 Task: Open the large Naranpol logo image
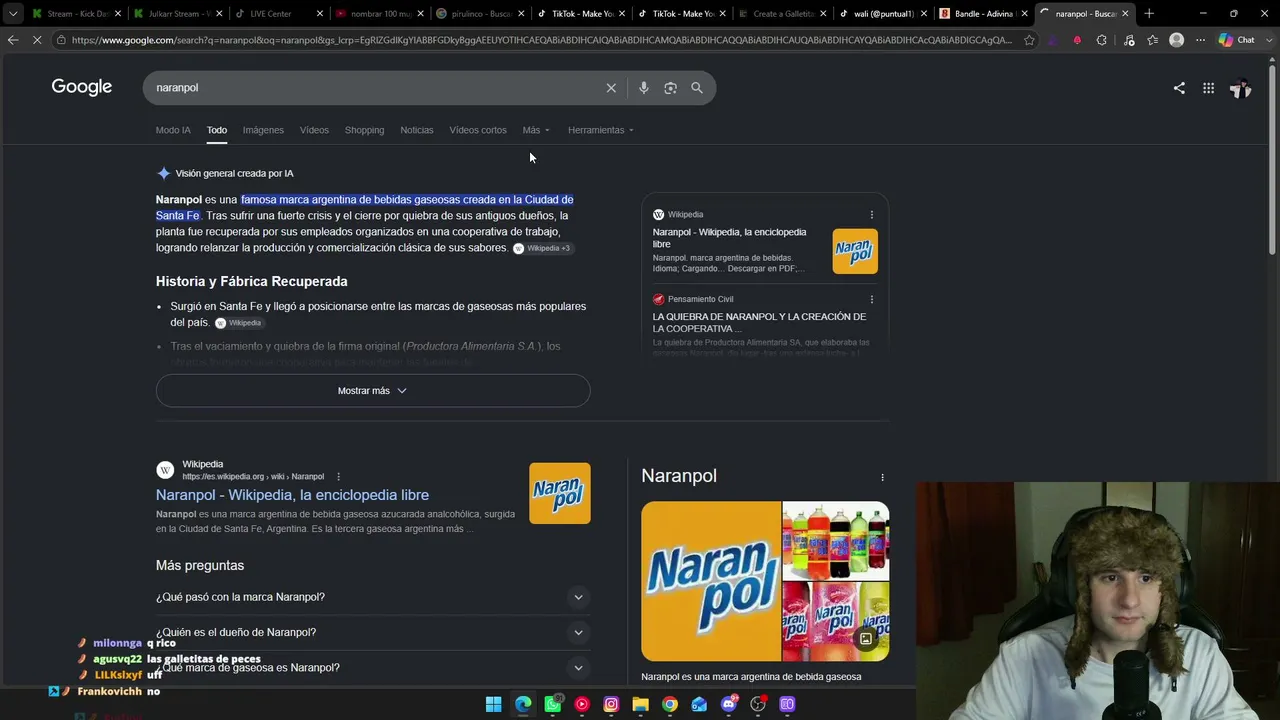(711, 581)
